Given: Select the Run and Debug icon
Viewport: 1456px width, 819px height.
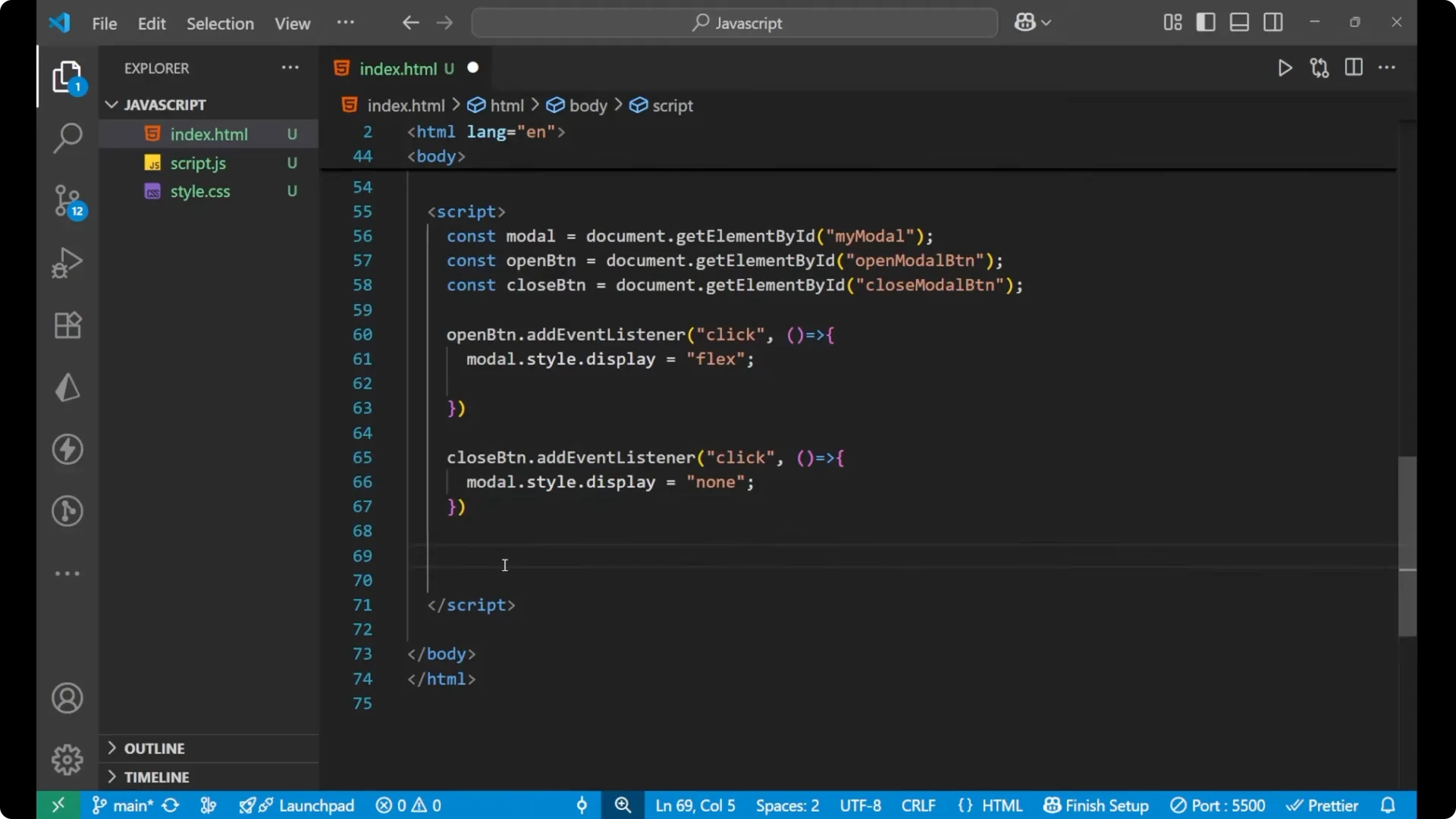Looking at the screenshot, I should [x=67, y=262].
